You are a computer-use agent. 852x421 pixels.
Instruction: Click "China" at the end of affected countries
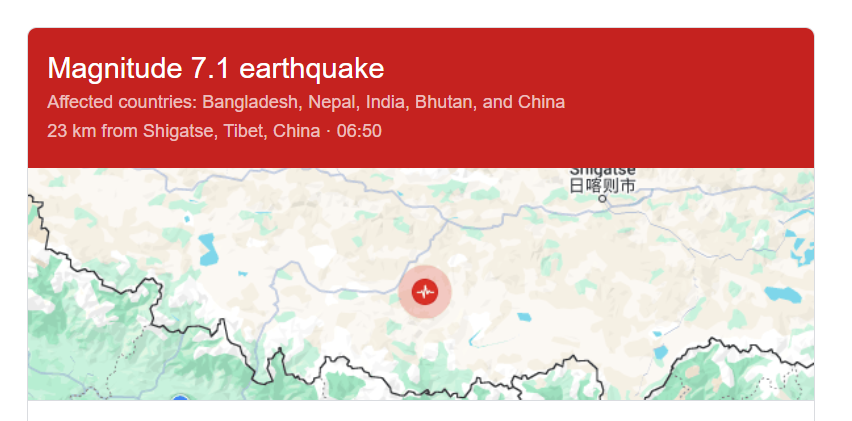pyautogui.click(x=541, y=102)
